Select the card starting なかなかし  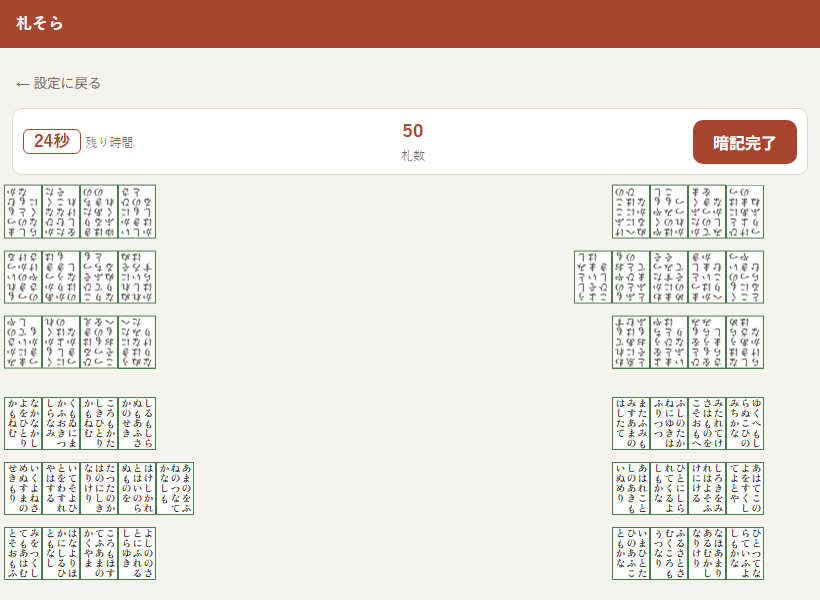pos(23,423)
